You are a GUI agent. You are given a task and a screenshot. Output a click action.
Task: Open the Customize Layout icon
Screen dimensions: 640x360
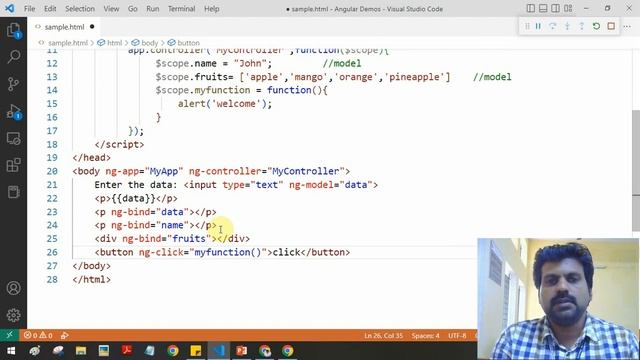pyautogui.click(x=568, y=8)
